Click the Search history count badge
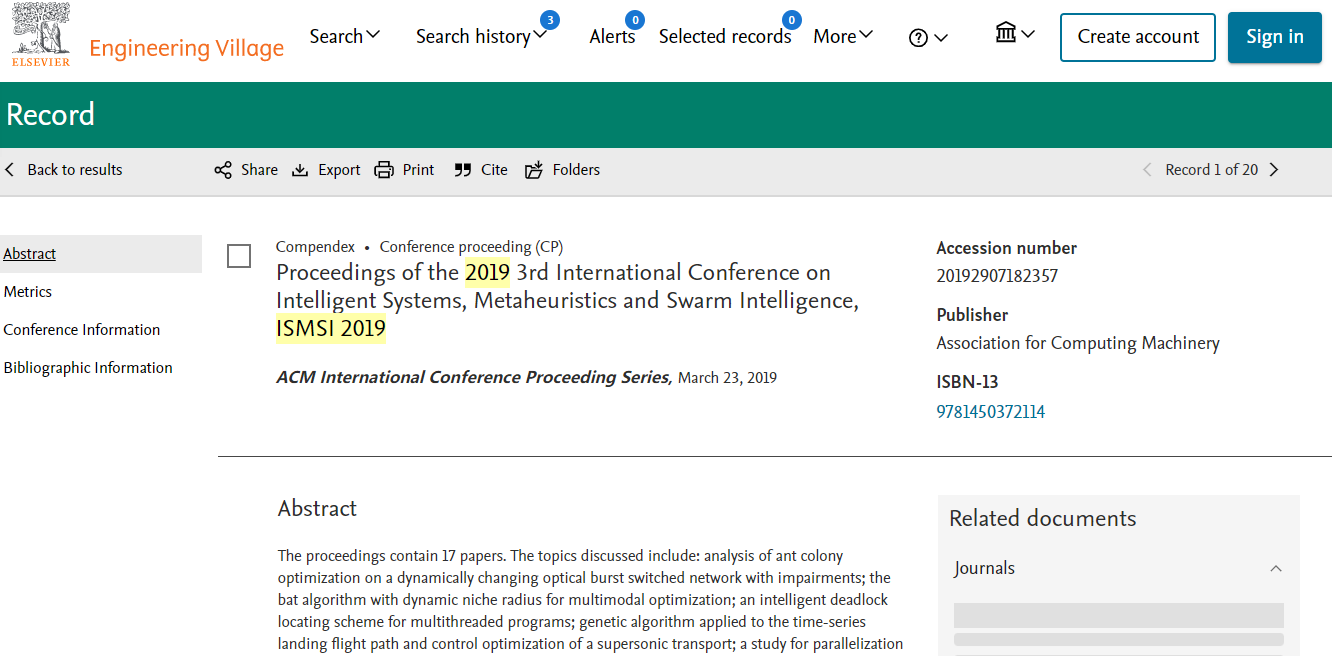The width and height of the screenshot is (1332, 656). (x=549, y=20)
